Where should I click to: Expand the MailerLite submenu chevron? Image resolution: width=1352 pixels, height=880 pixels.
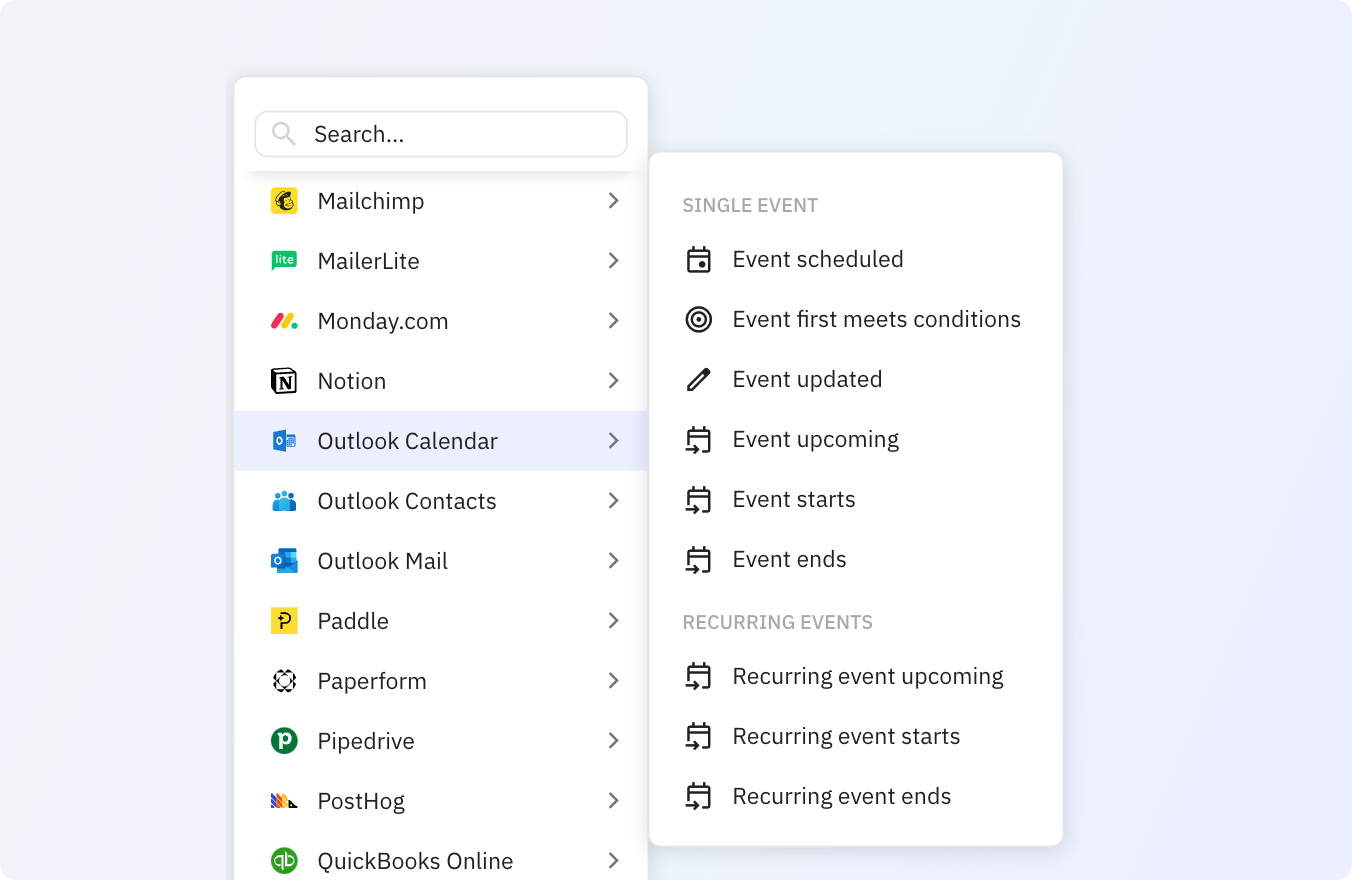[614, 261]
